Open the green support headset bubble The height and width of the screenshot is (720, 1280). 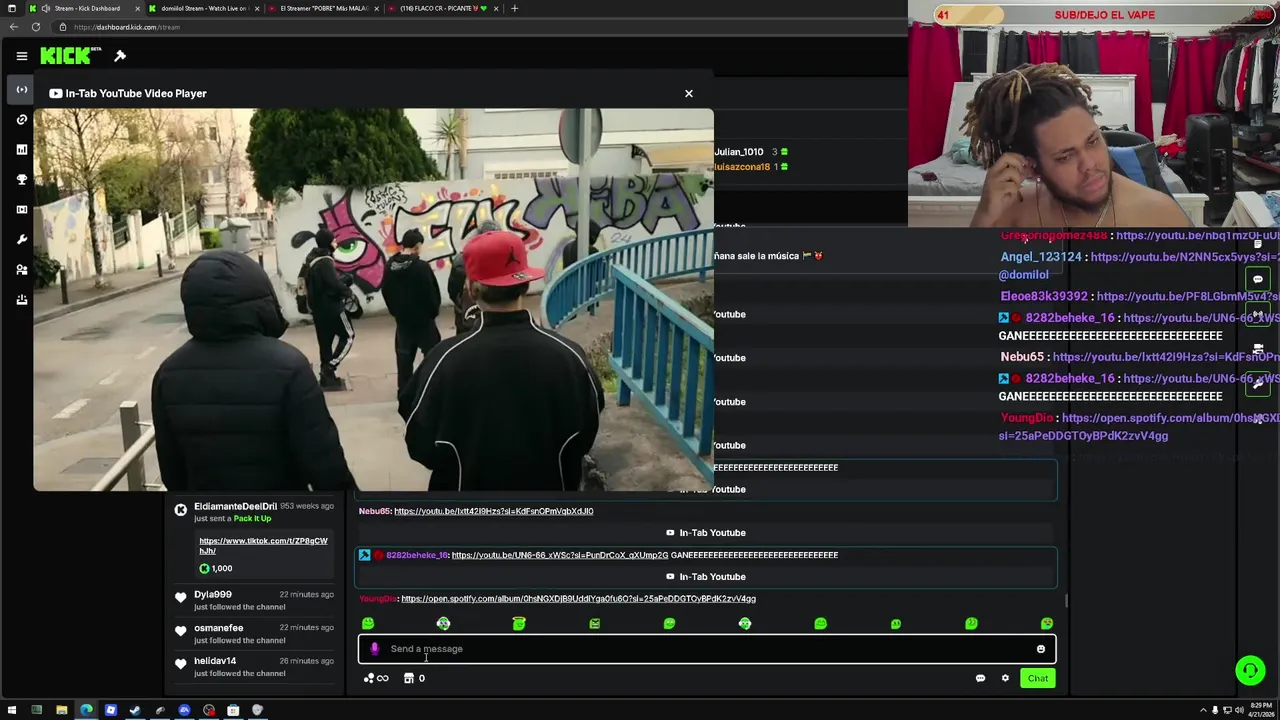pyautogui.click(x=1250, y=670)
